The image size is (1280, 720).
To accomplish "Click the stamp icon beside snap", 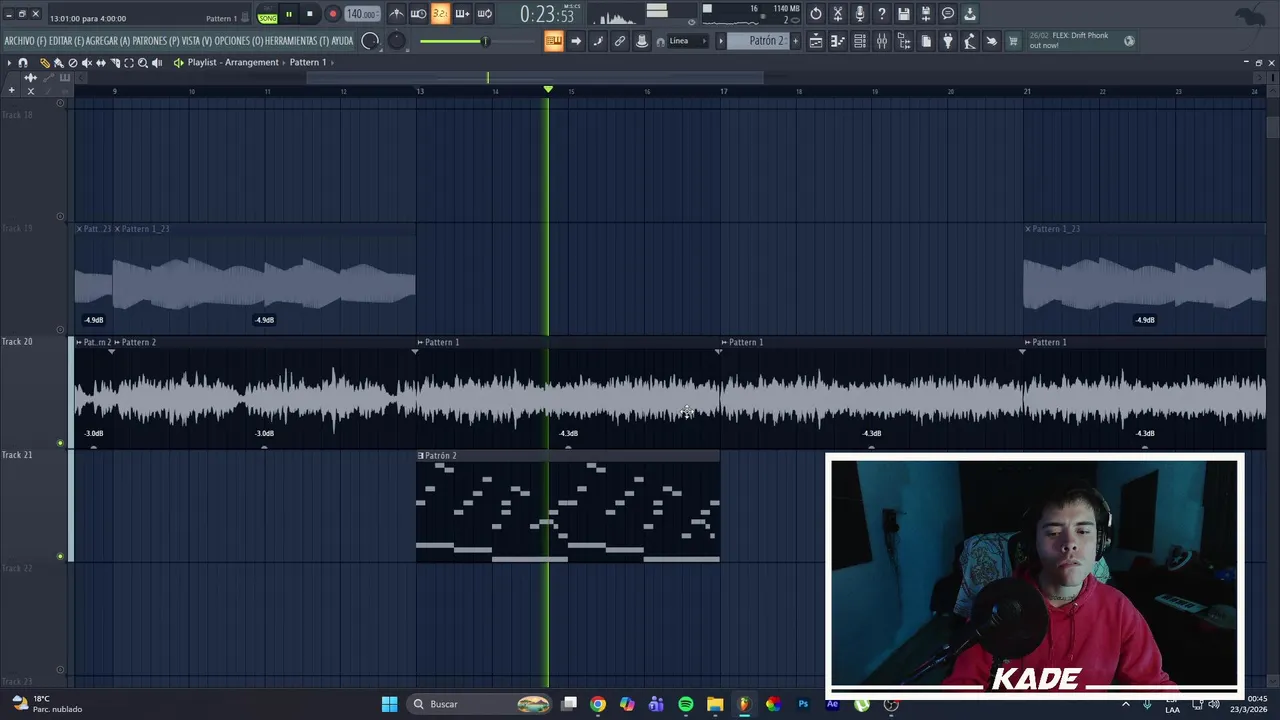I will click(642, 41).
